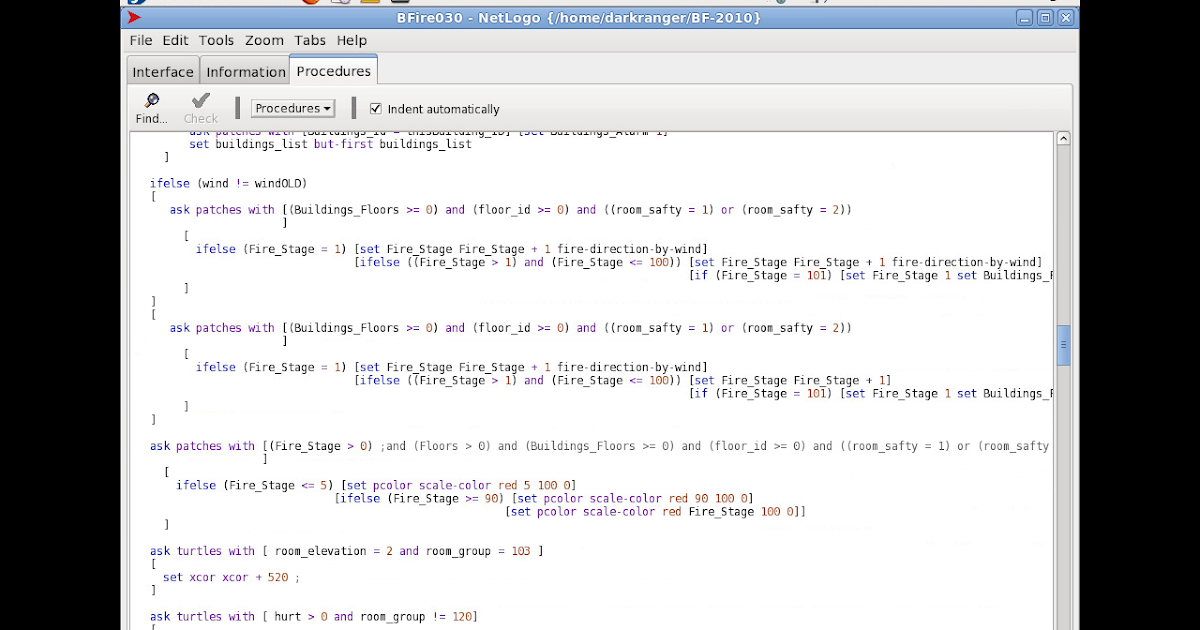Open the Edit menu
Viewport: 1200px width, 630px height.
click(175, 40)
